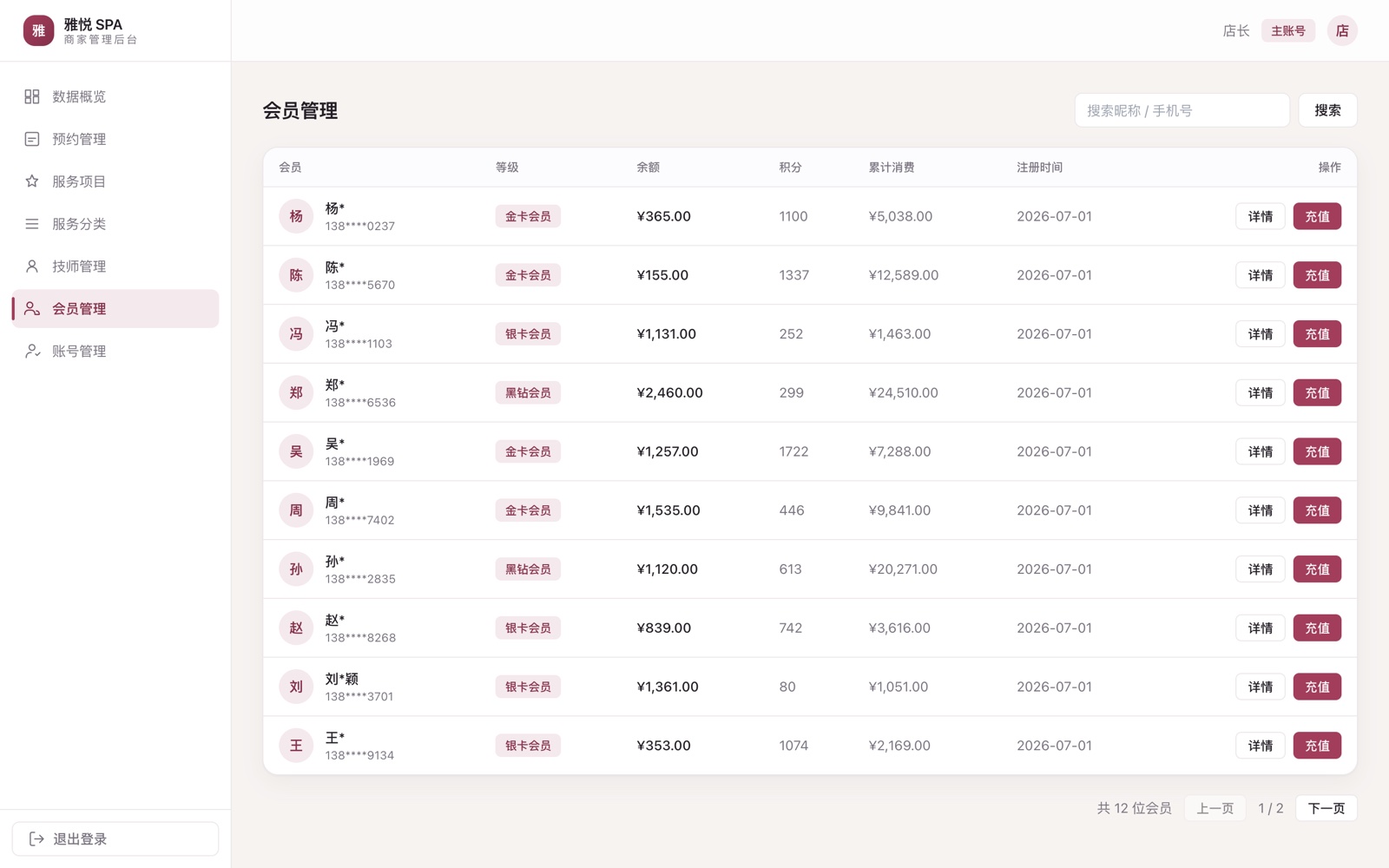Screen dimensions: 1389x868
Task: Click avatar 郑 in the member list
Action: tap(296, 392)
